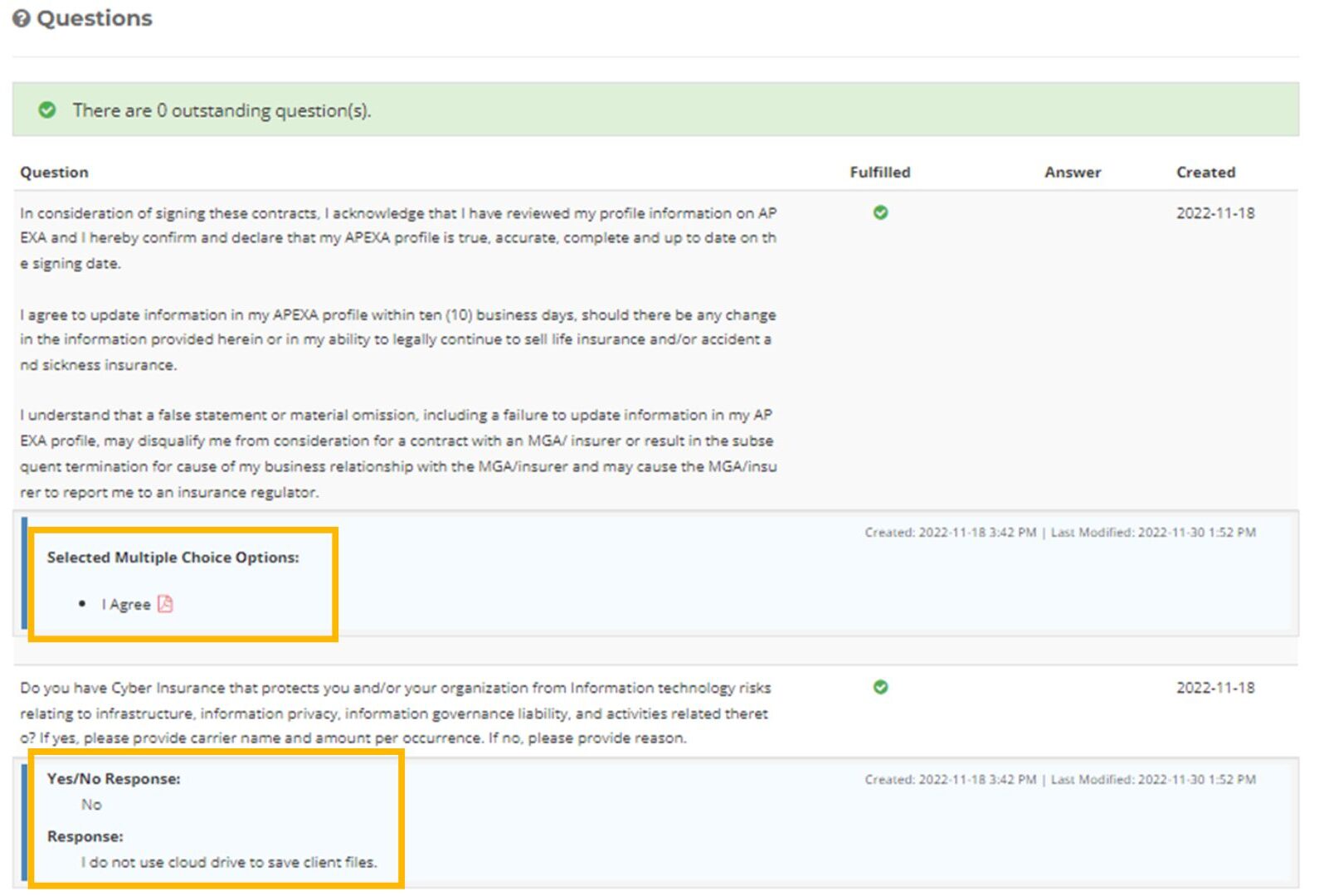Click the Created/Last Modified timestamp under I Agree answer
1319x896 pixels.
(x=1060, y=533)
